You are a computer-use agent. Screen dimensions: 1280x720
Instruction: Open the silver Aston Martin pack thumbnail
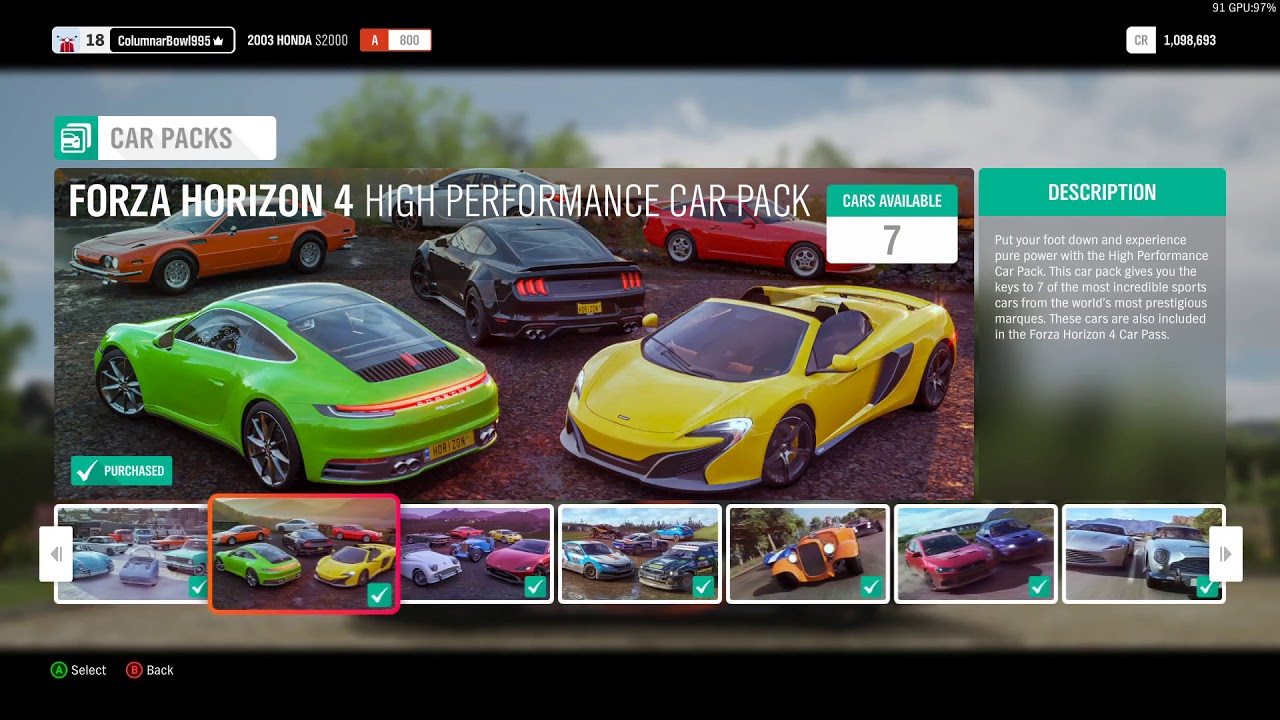point(1144,554)
